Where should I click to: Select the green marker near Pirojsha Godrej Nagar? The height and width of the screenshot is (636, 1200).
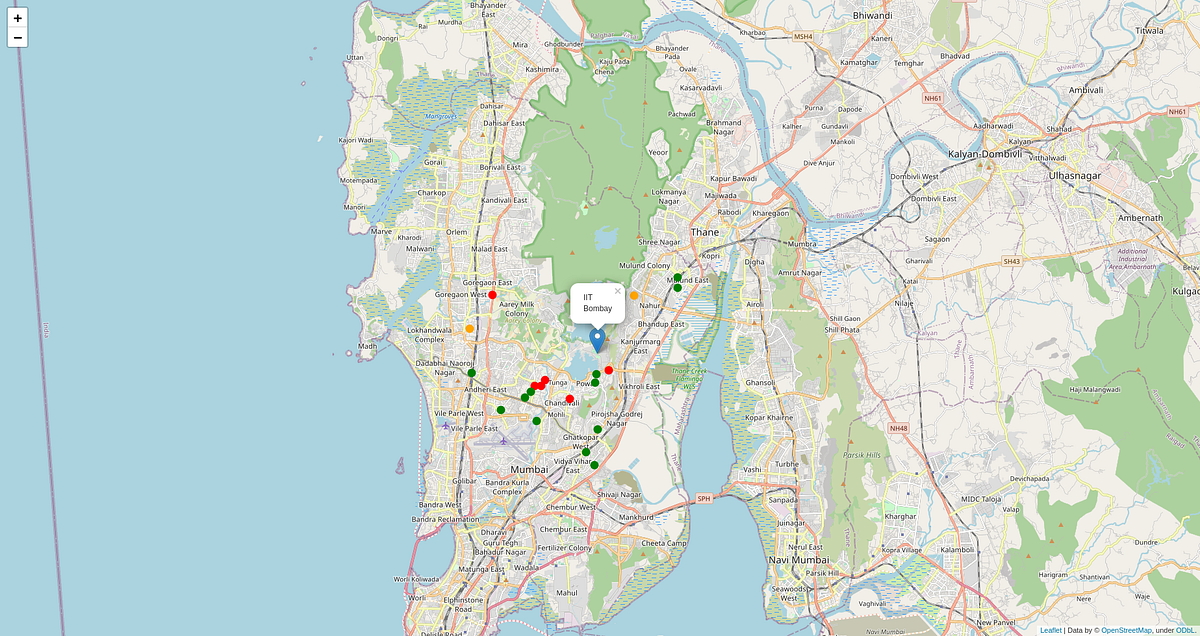pyautogui.click(x=598, y=429)
